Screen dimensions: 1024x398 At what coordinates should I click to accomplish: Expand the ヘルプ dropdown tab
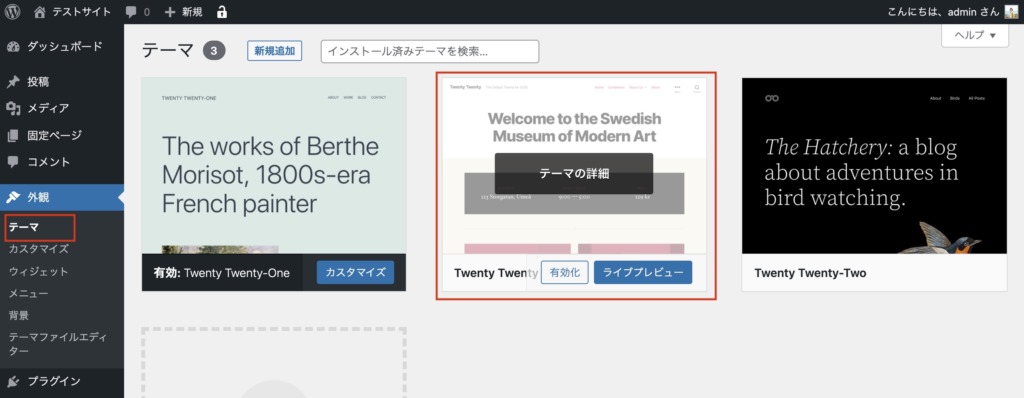pos(976,35)
